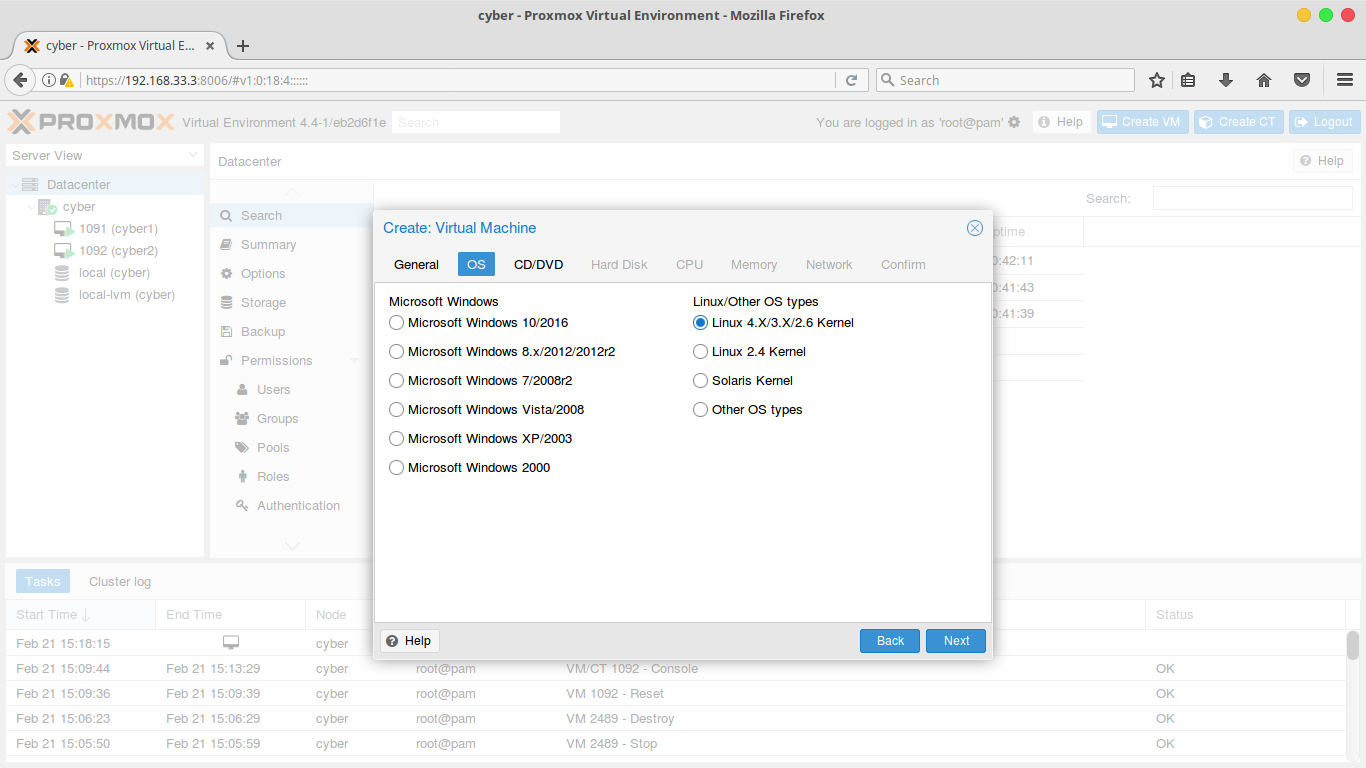This screenshot has height=768, width=1366.
Task: Select local-lvm (cyber) storage in tree
Action: (127, 295)
